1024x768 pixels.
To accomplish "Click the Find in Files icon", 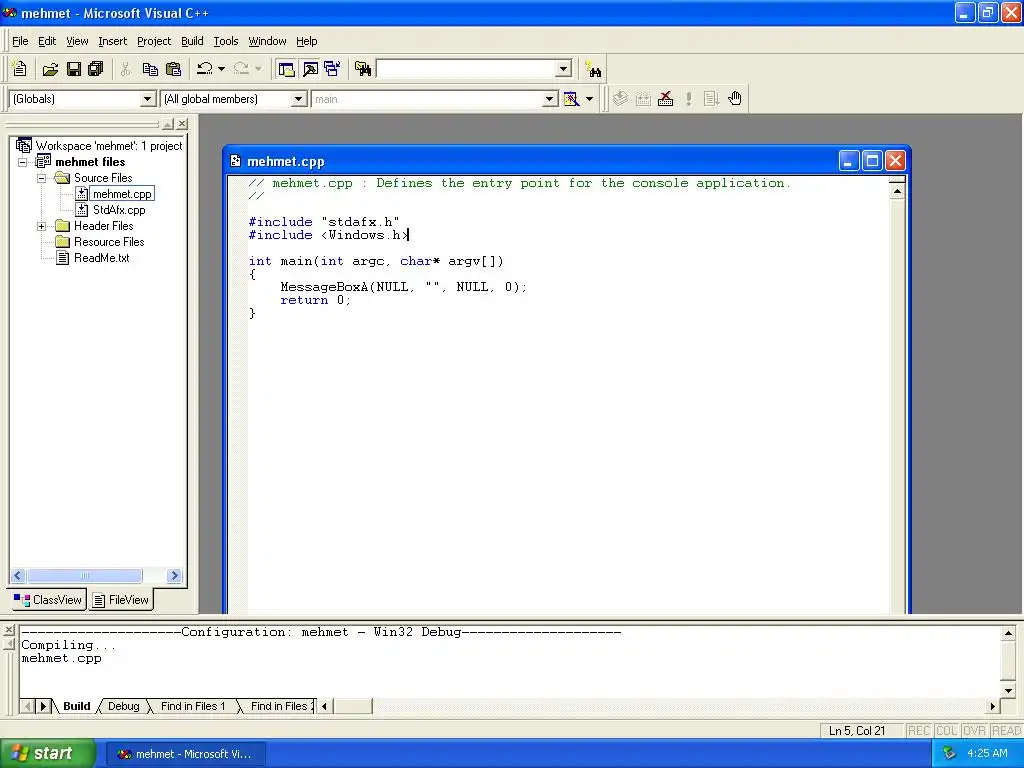I will click(363, 69).
